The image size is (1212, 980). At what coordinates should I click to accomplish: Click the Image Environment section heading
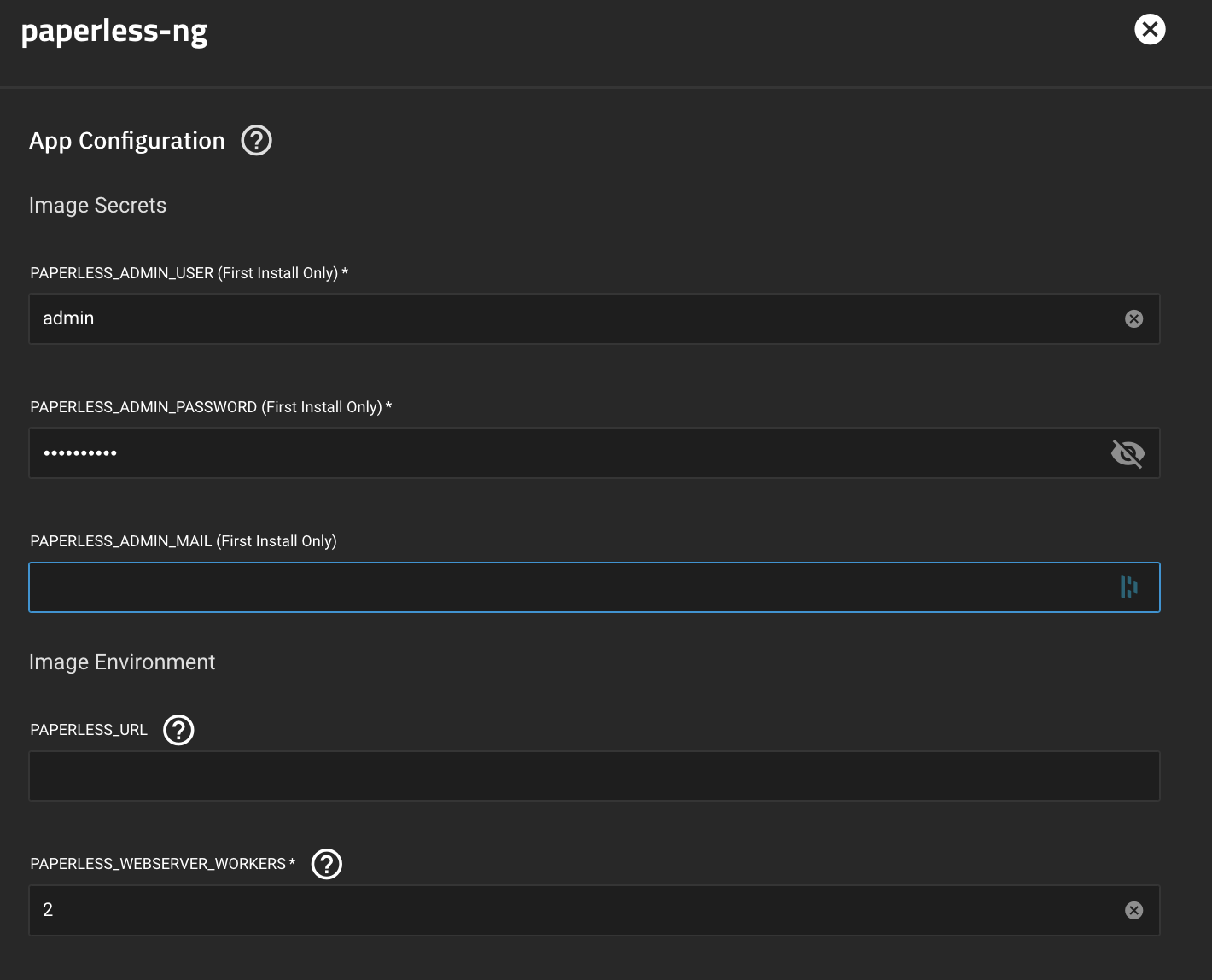coord(122,662)
